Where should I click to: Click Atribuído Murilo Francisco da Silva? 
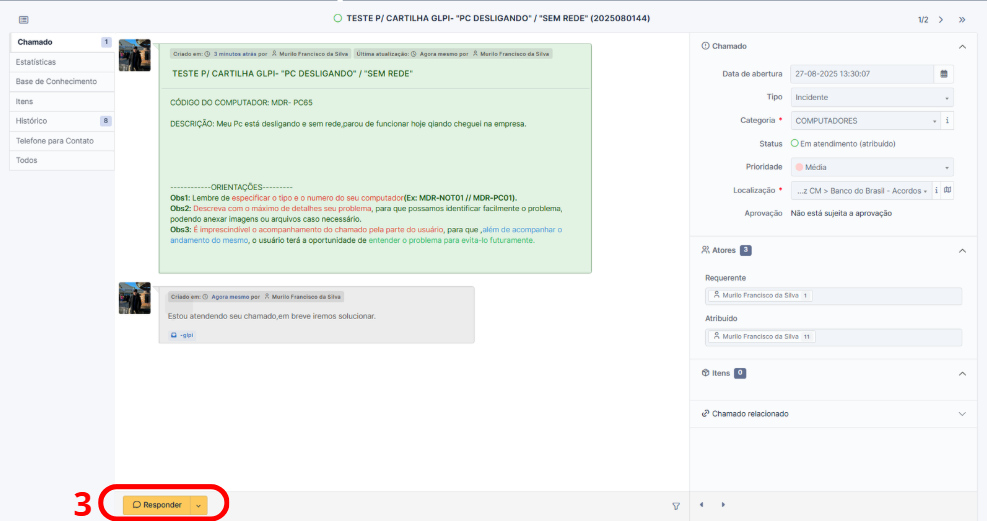click(x=762, y=337)
